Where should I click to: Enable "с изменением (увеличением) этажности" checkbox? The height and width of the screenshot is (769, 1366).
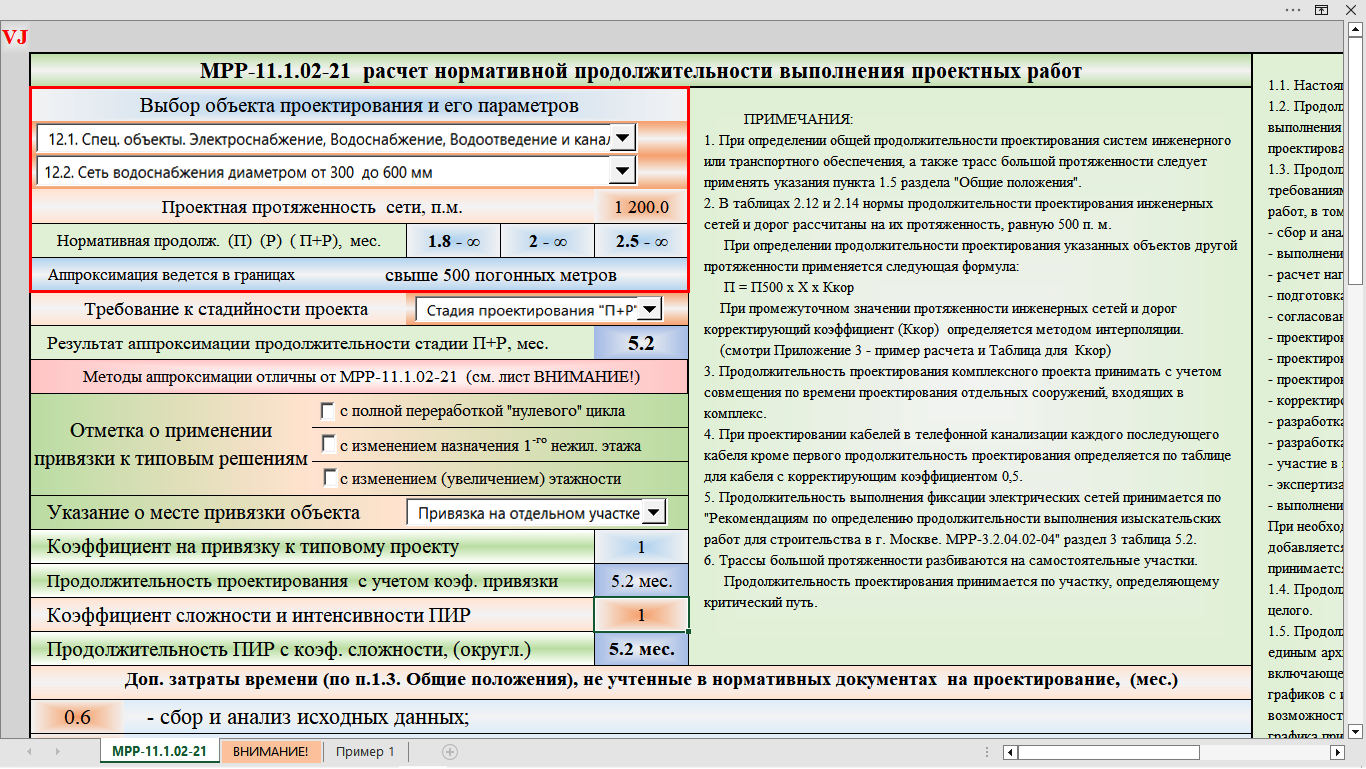(x=327, y=478)
